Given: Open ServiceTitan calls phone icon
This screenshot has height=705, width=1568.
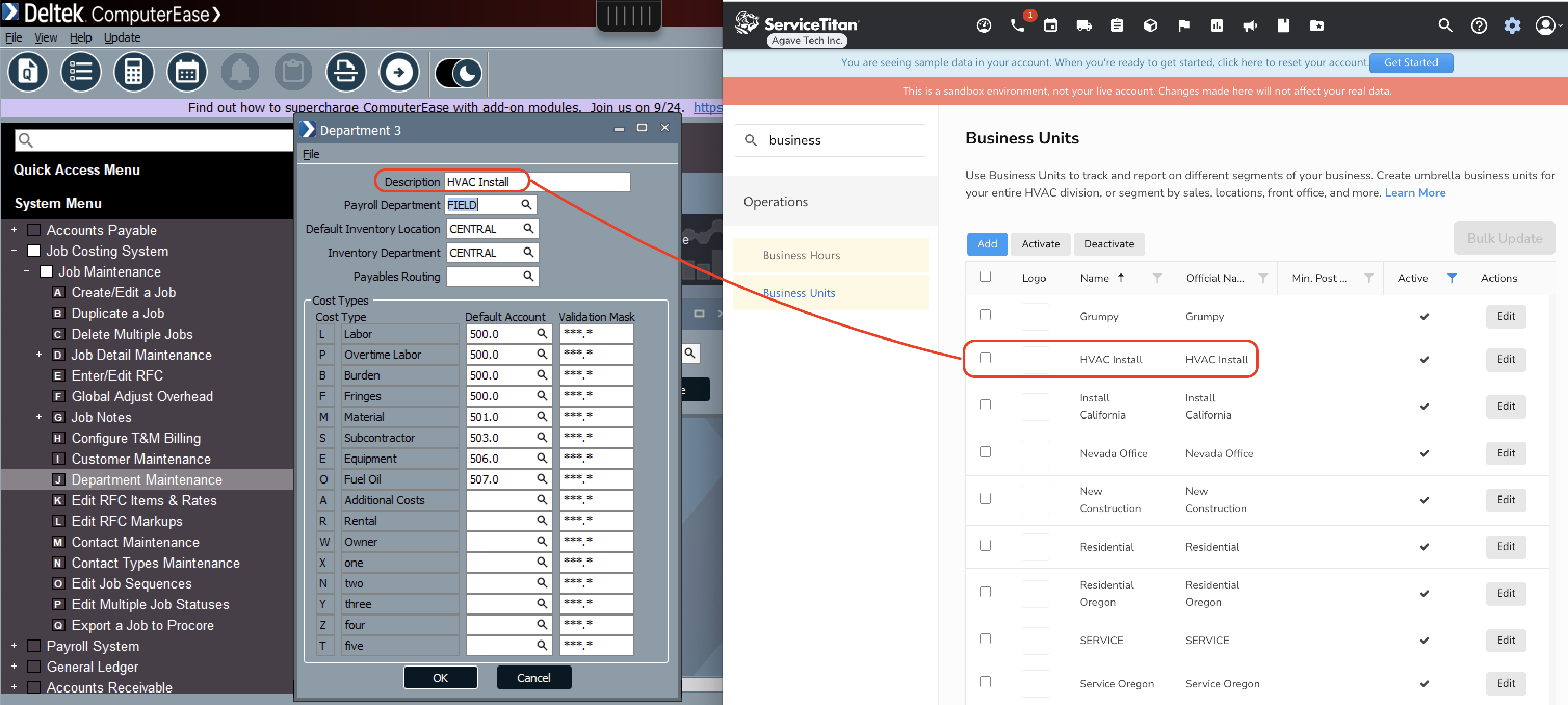Looking at the screenshot, I should coord(1017,25).
